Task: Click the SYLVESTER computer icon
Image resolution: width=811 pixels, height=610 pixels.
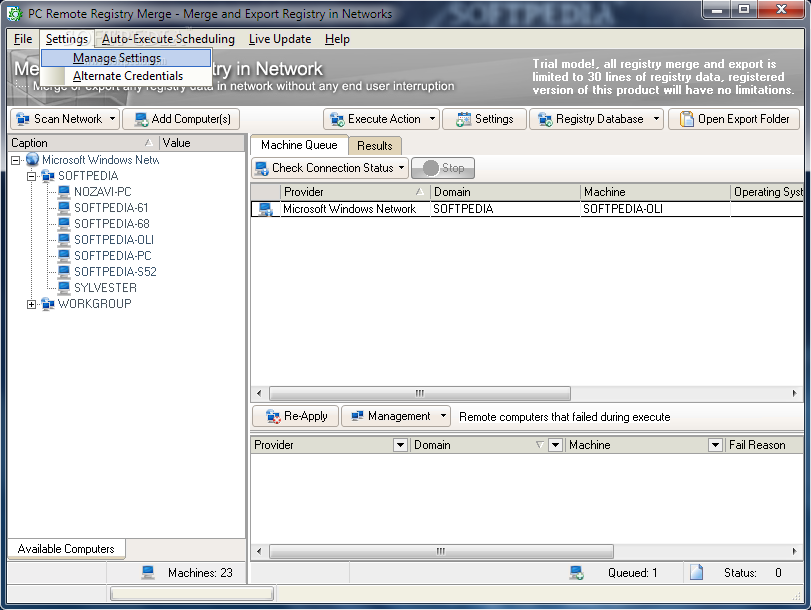Action: [x=64, y=288]
